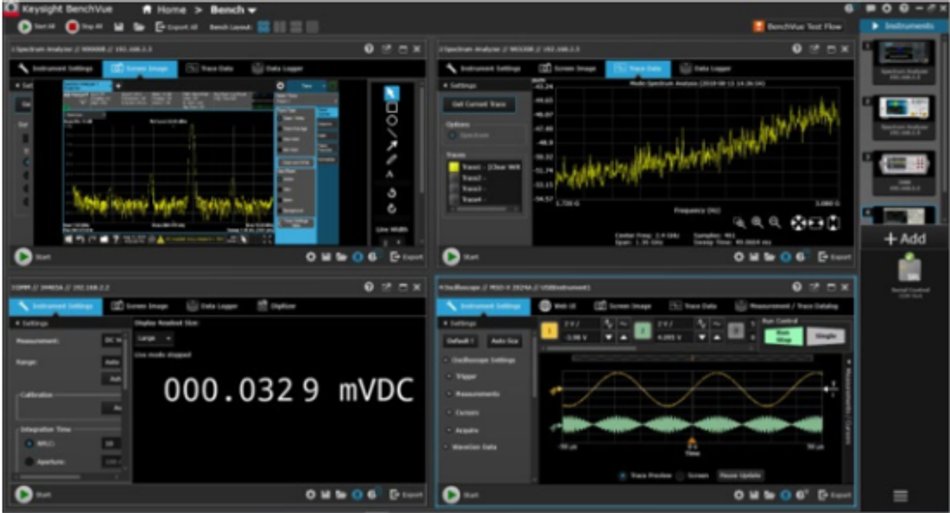The width and height of the screenshot is (950, 513).
Task: Open Trace Data tab in first Spectrum Analyzer
Action: coord(210,68)
